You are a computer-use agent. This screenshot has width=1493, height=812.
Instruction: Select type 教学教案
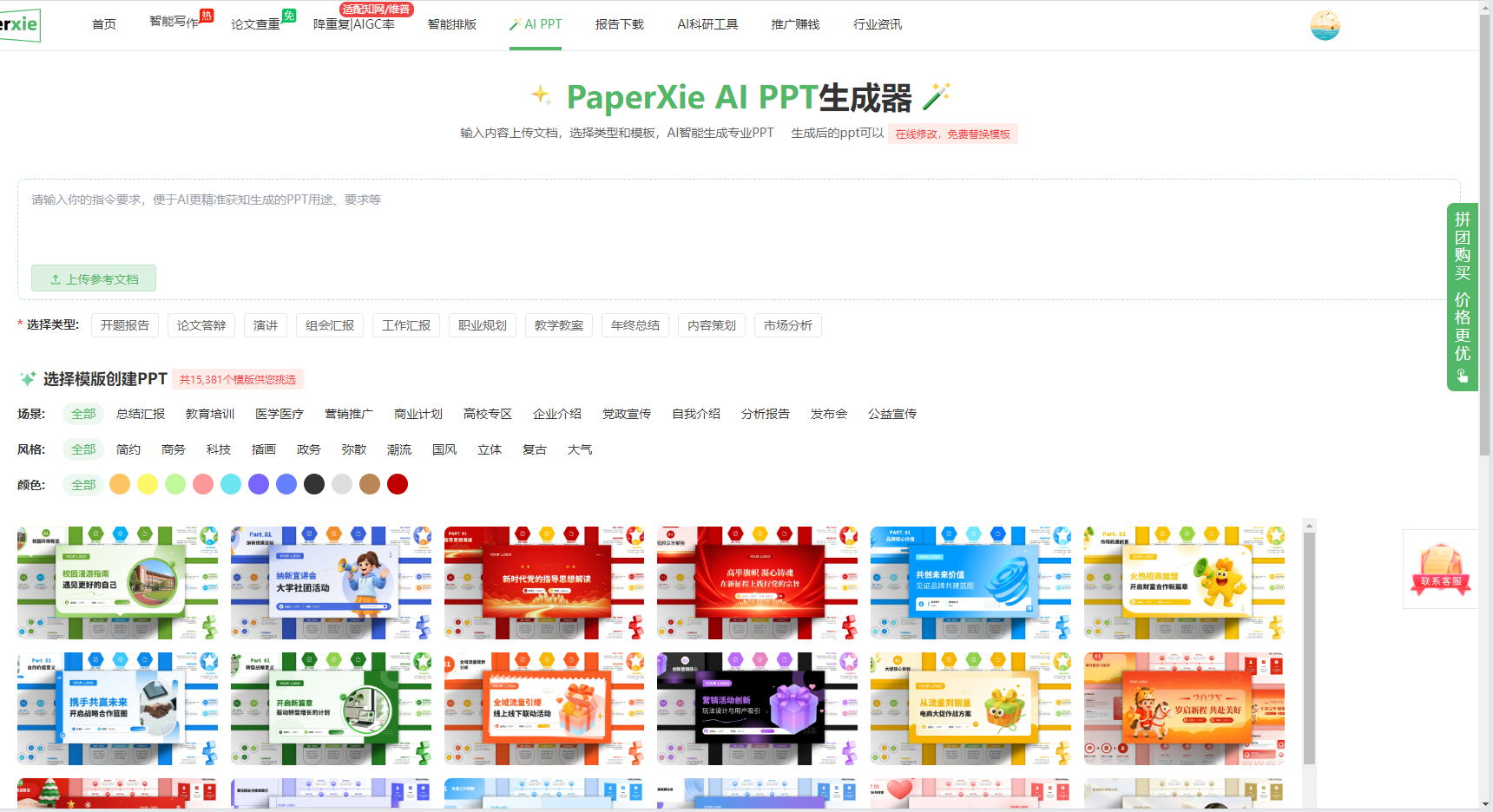click(559, 325)
